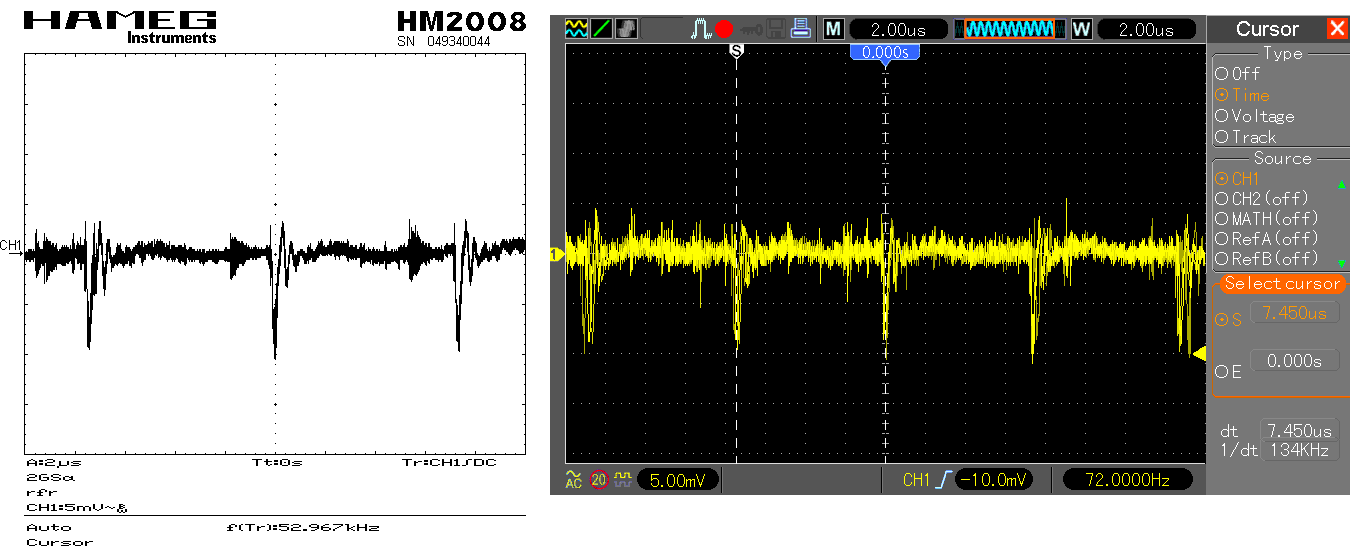Click the blue 0.000s cursor time tag
This screenshot has height=549, width=1350.
pos(885,52)
